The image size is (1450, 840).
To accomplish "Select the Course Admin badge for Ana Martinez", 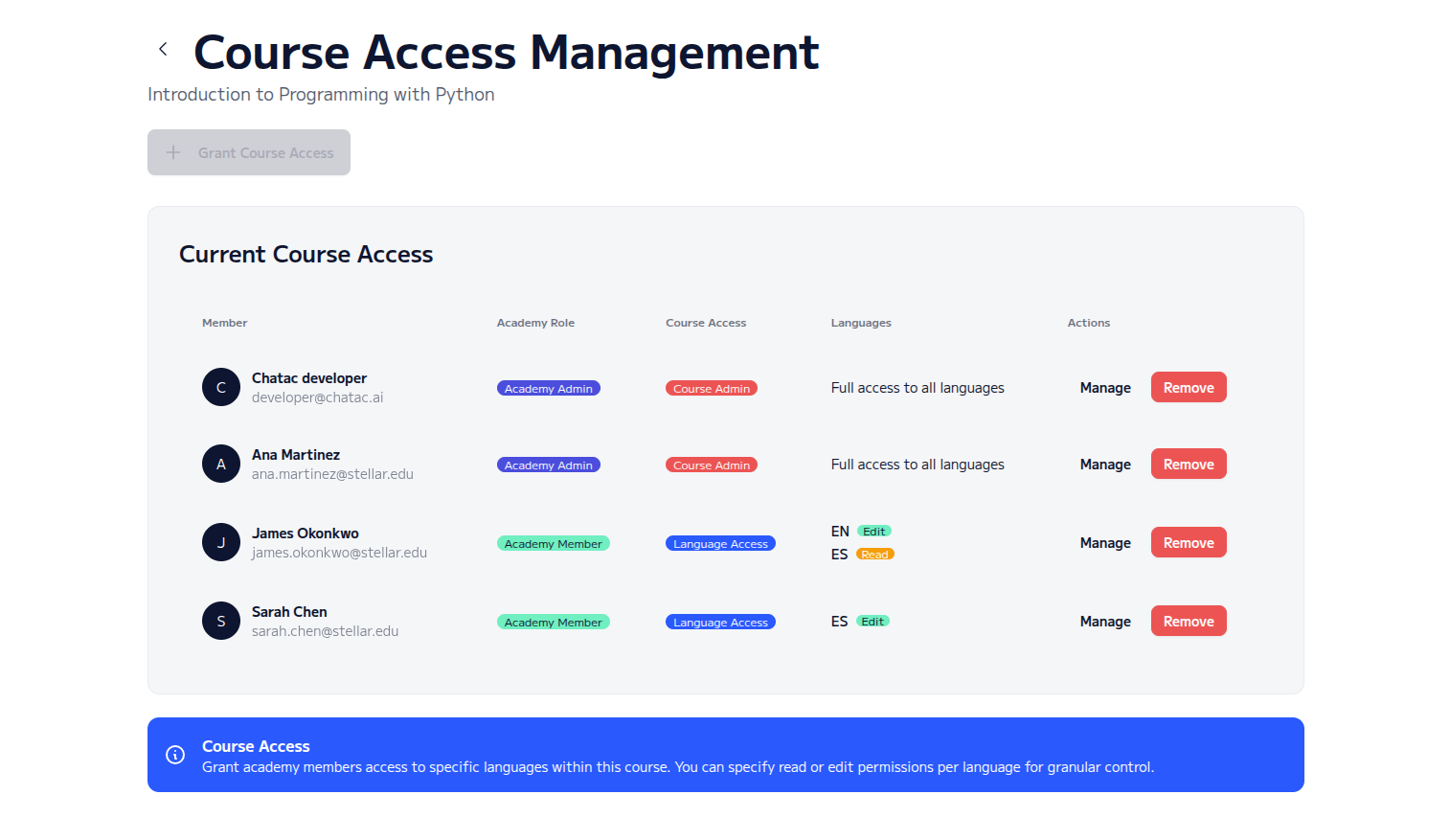I will tap(711, 465).
